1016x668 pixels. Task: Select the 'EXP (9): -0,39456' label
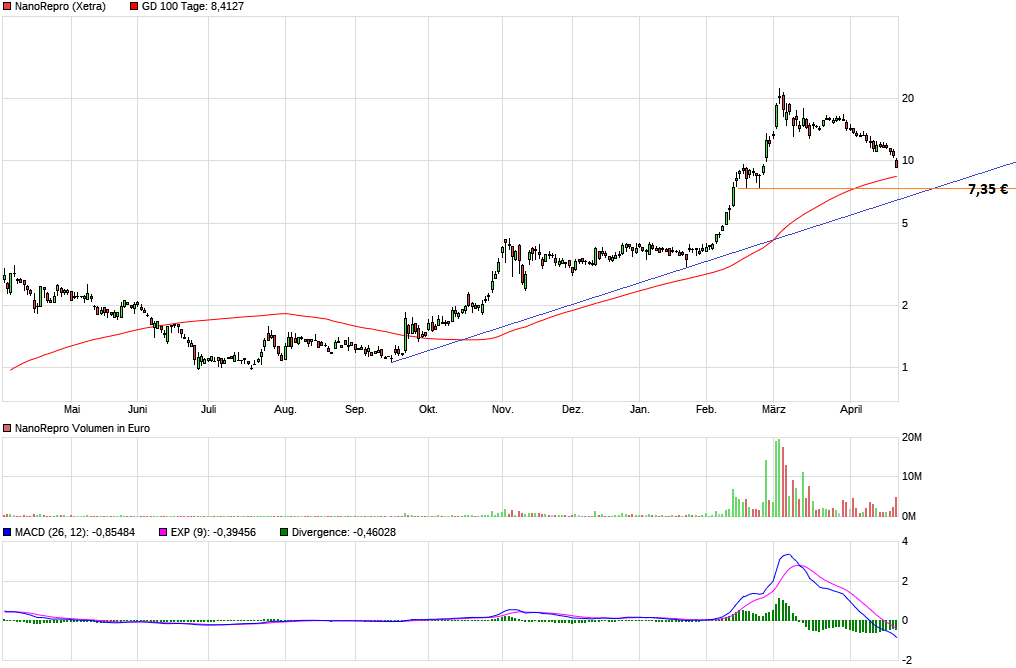[213, 532]
